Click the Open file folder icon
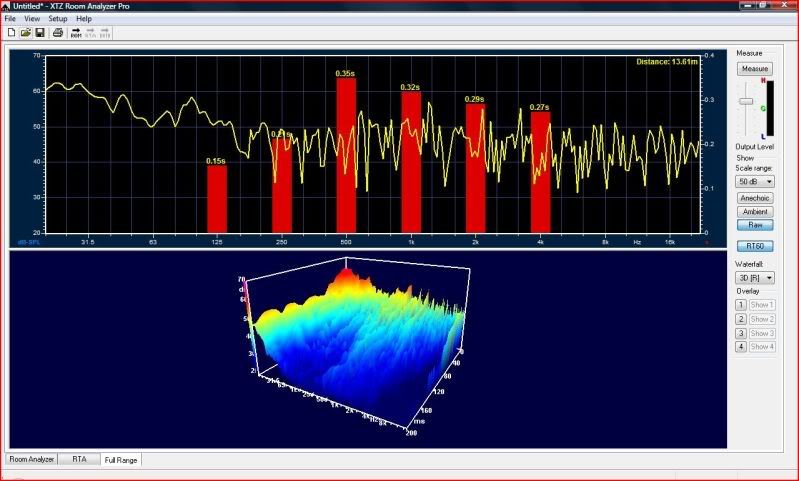This screenshot has height=481, width=799. pyautogui.click(x=25, y=32)
